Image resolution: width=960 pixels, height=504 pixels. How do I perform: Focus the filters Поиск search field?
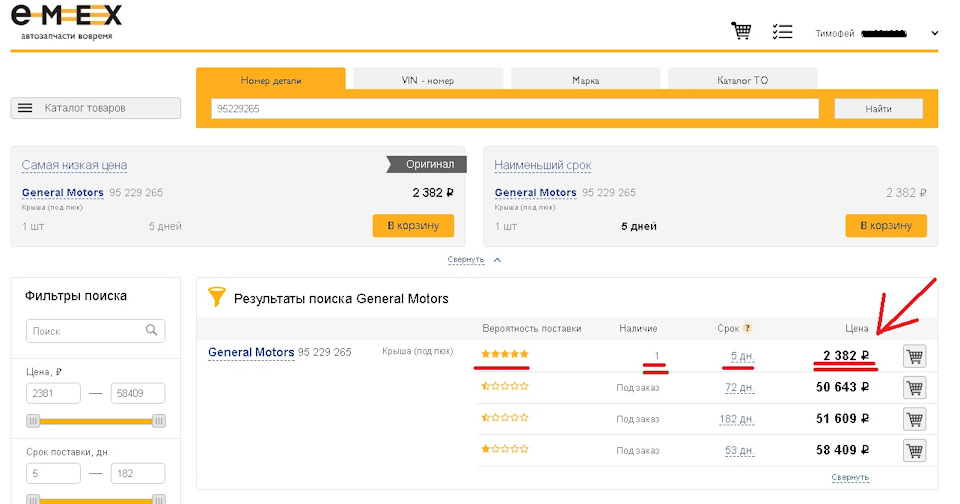(96, 331)
